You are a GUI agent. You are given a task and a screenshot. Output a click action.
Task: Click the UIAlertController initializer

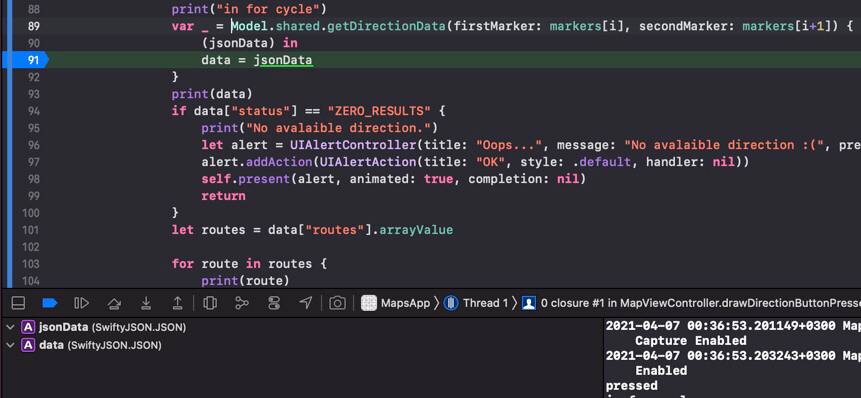click(353, 145)
